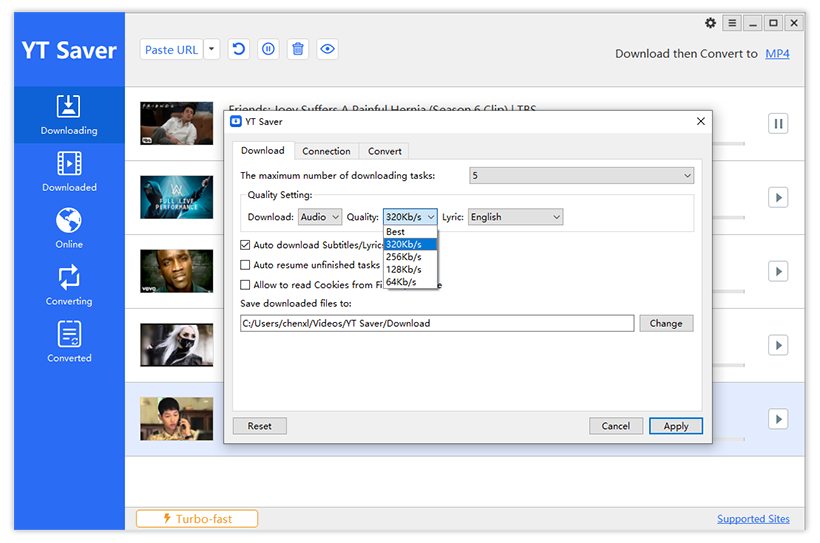Switch to the Convert tab
The height and width of the screenshot is (543, 820).
pyautogui.click(x=384, y=151)
